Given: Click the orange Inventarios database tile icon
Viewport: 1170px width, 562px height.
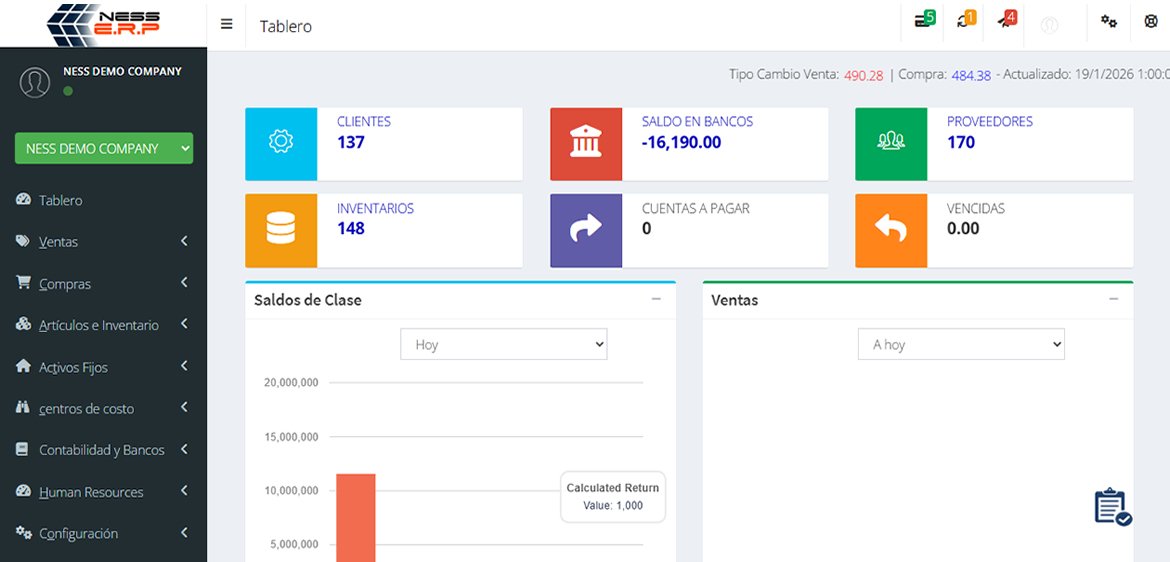Looking at the screenshot, I should click(x=281, y=229).
